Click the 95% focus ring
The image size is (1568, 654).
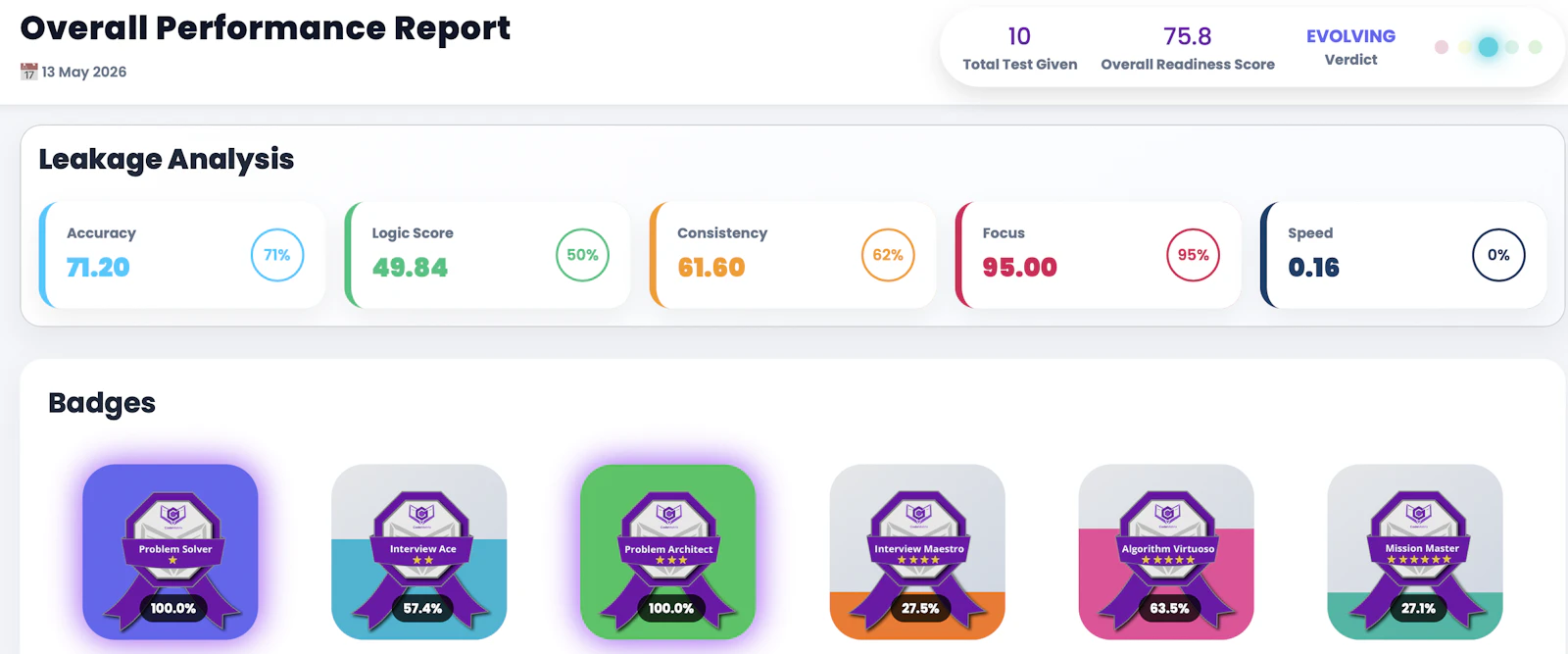point(1193,255)
